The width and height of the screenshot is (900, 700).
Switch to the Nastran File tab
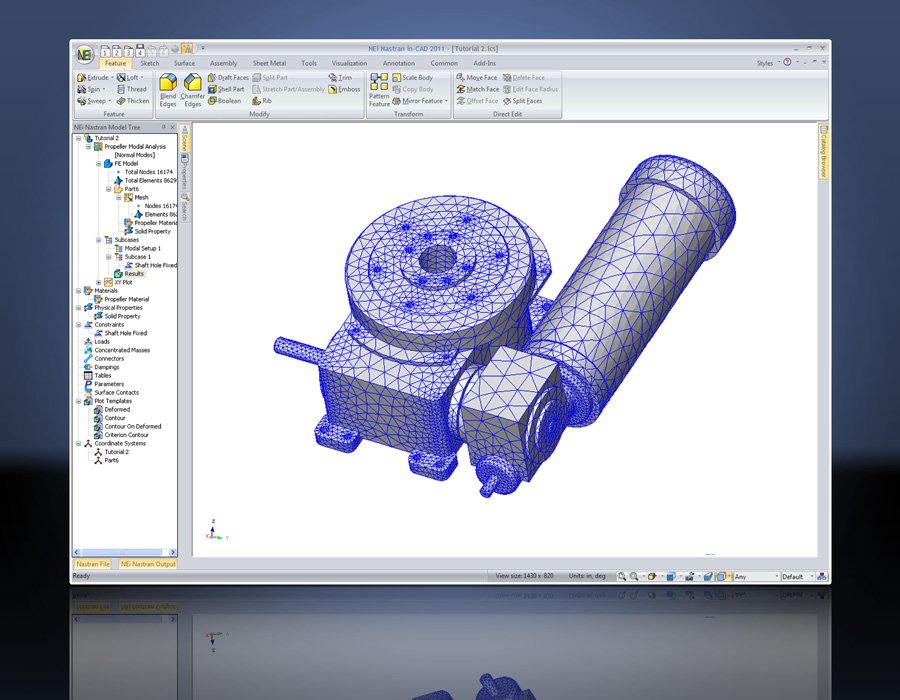click(x=93, y=564)
